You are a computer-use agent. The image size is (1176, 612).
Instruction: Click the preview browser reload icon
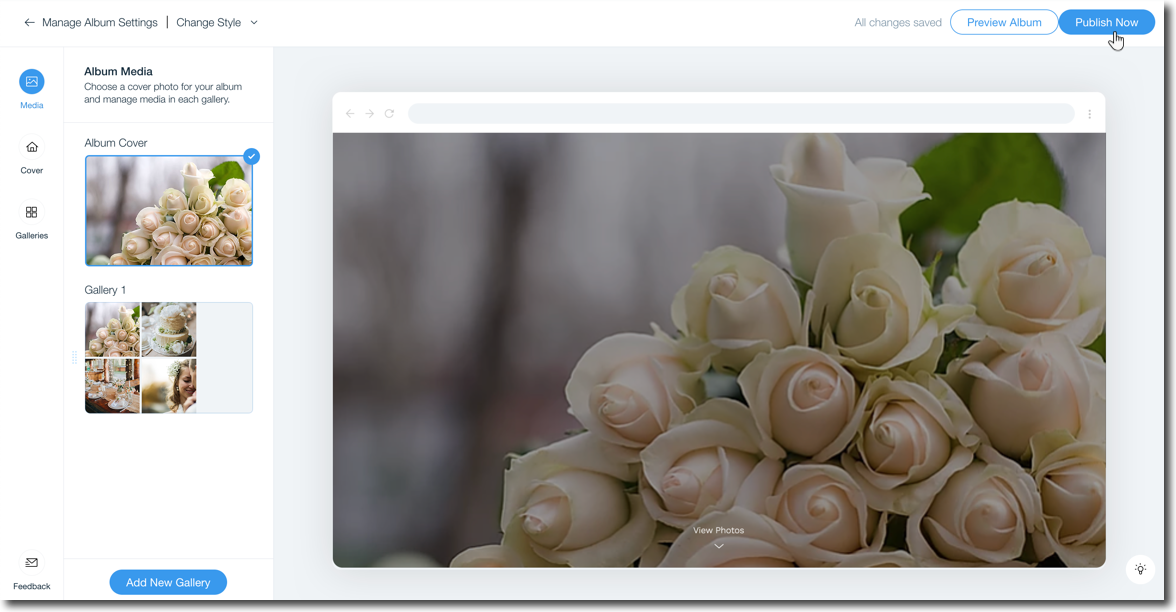click(389, 114)
